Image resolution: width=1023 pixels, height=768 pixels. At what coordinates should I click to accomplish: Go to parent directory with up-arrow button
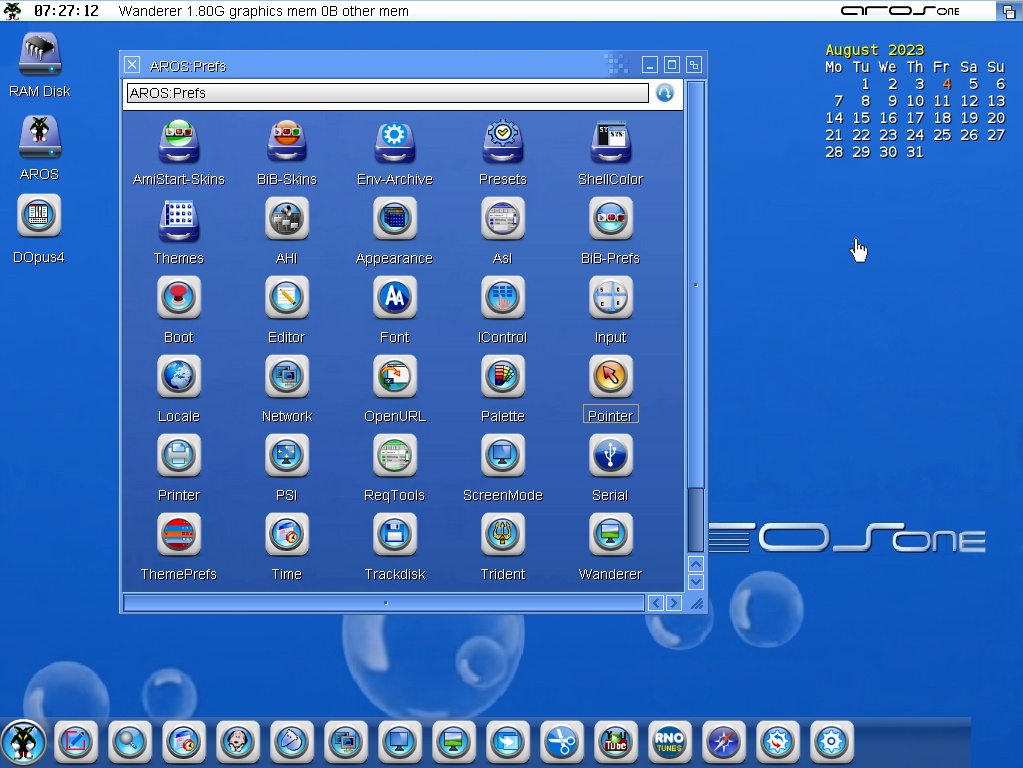coord(665,93)
